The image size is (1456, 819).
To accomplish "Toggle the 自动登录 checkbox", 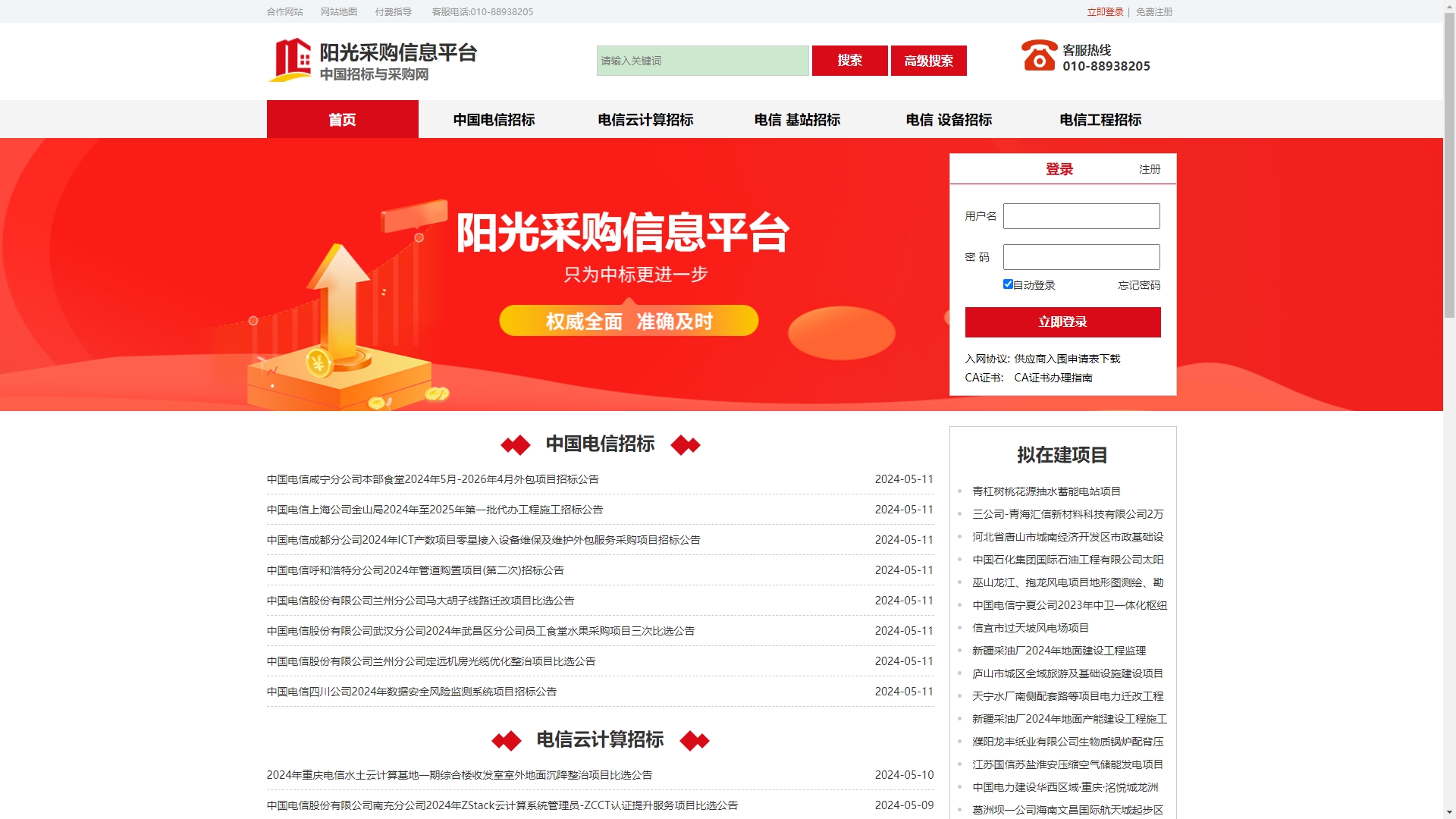I will point(1008,284).
